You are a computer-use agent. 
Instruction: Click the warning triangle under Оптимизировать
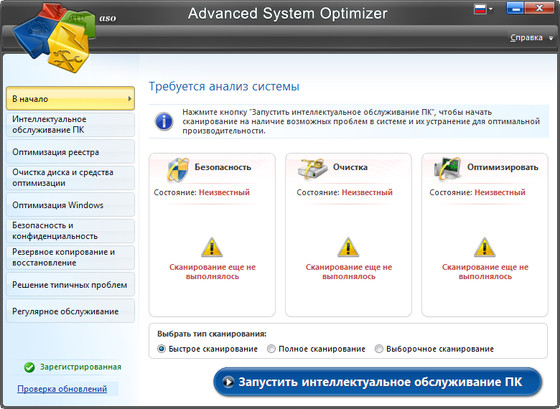(x=485, y=247)
